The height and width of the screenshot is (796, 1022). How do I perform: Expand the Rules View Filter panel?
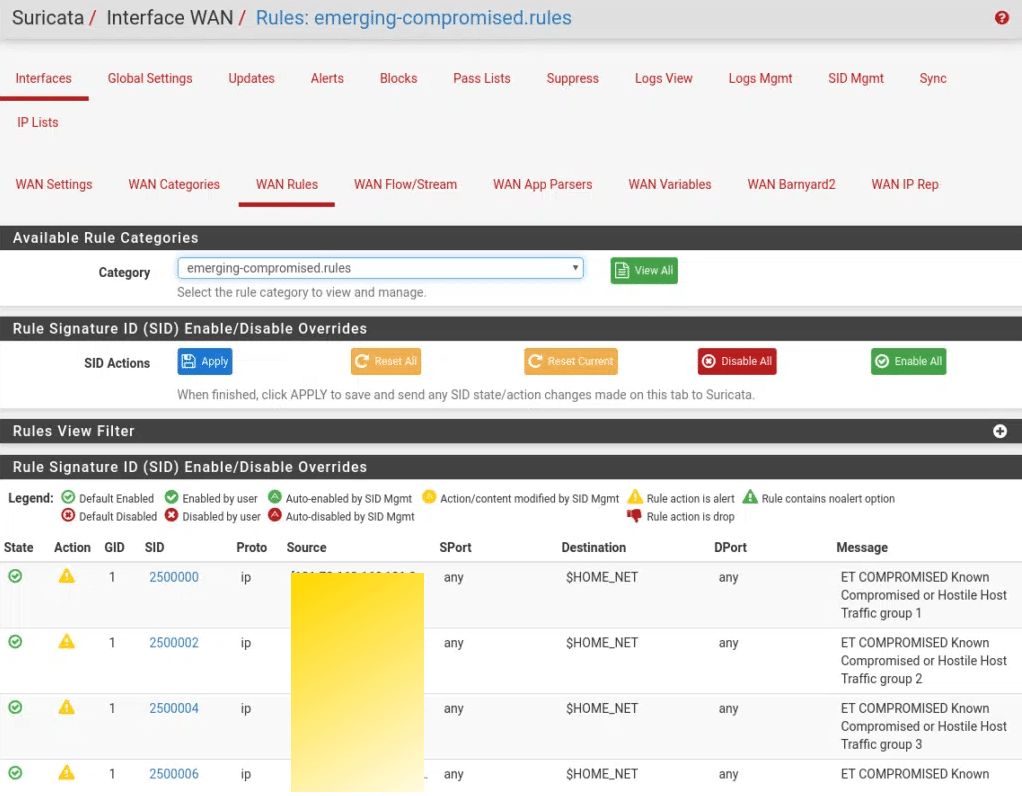999,431
